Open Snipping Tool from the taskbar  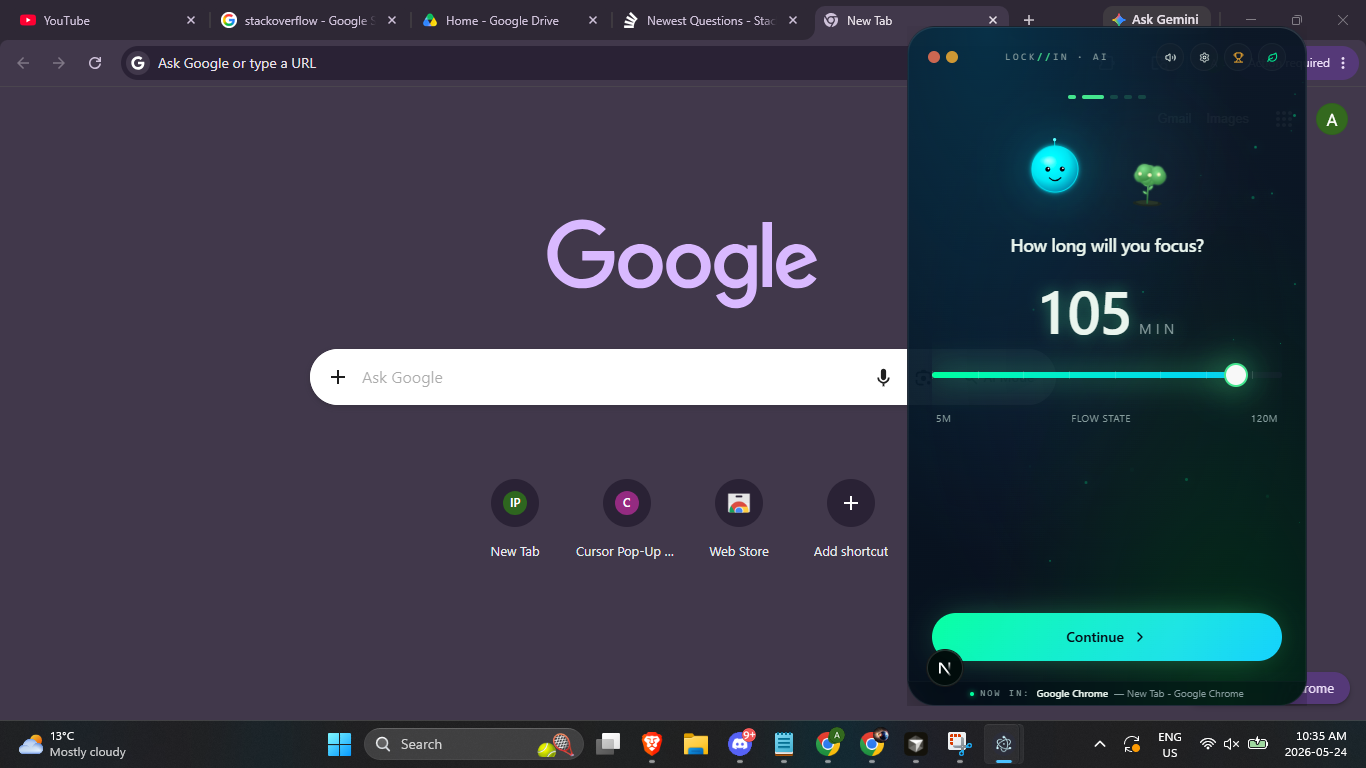[x=960, y=744]
